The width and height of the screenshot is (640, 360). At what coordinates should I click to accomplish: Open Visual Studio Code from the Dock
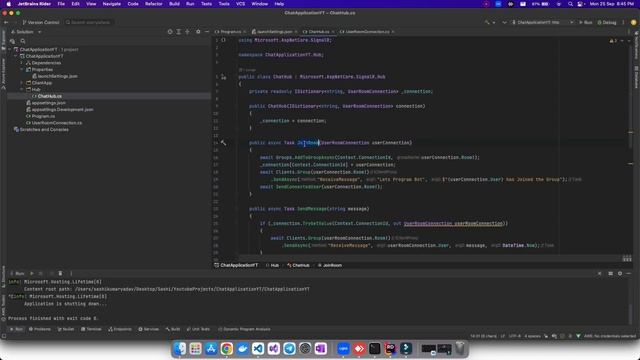tap(258, 348)
